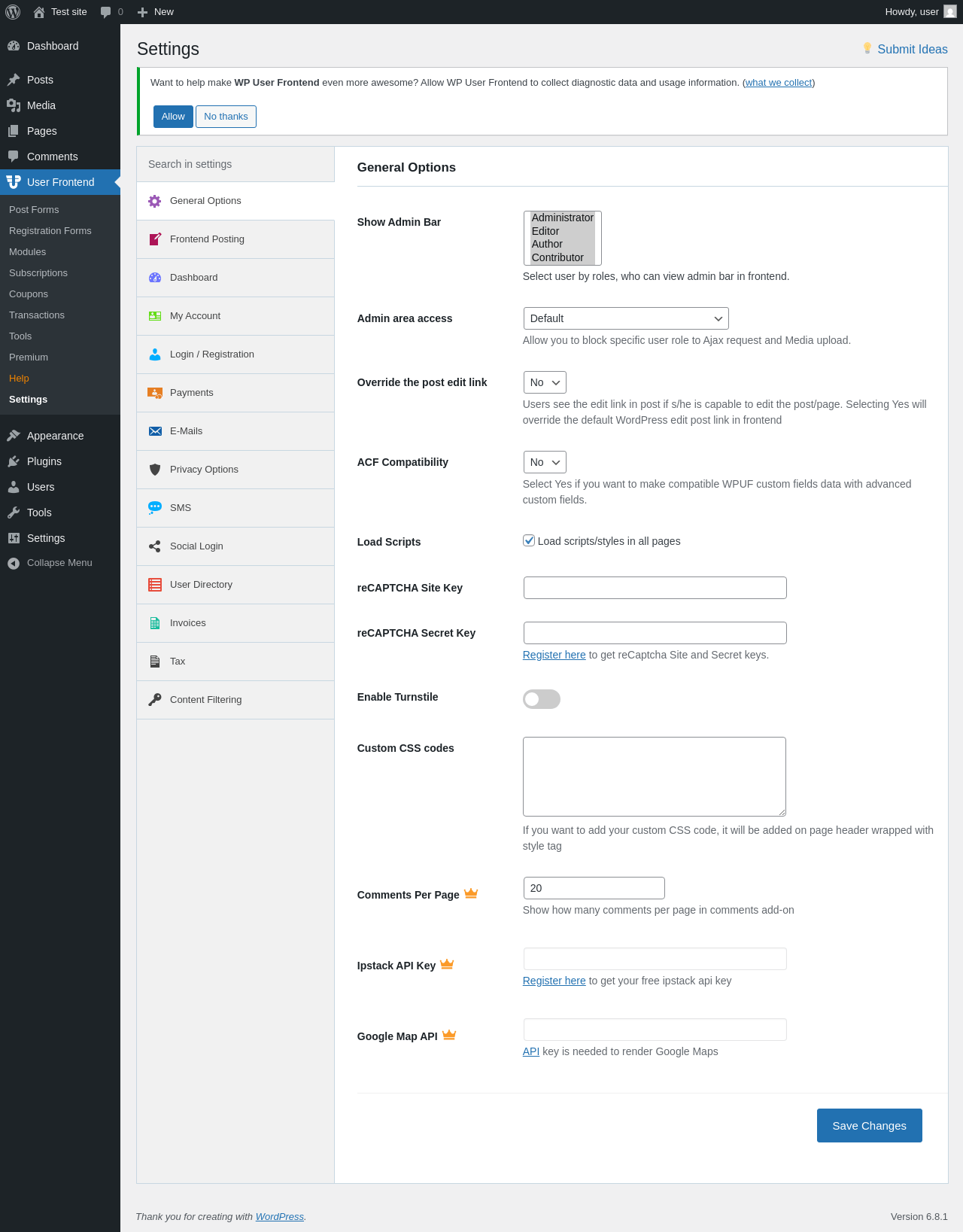963x1232 pixels.
Task: Click the Comments Per Page crown icon
Action: (x=471, y=893)
